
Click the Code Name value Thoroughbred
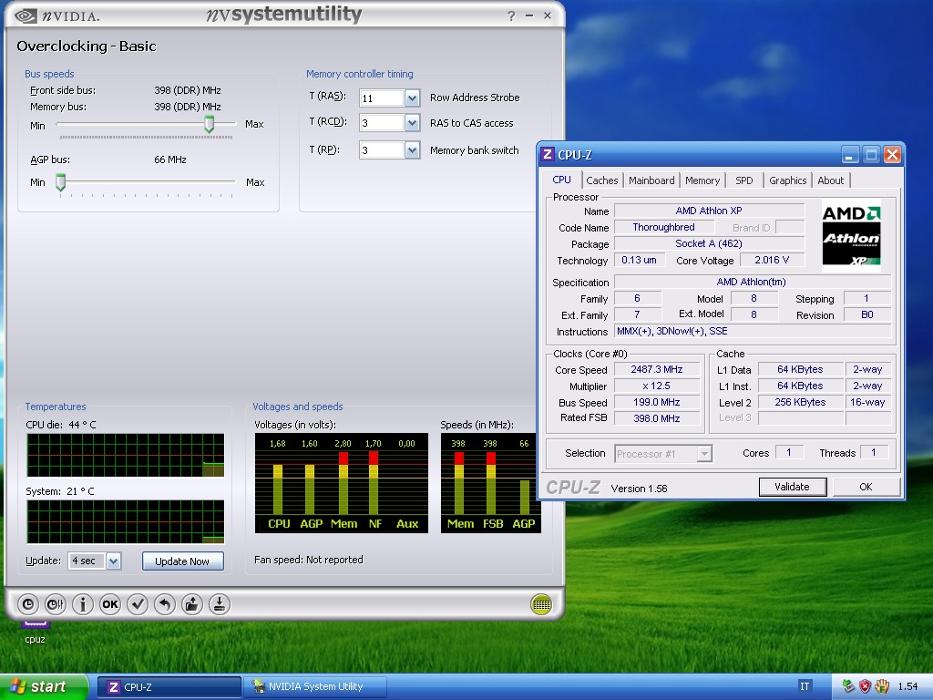[663, 227]
